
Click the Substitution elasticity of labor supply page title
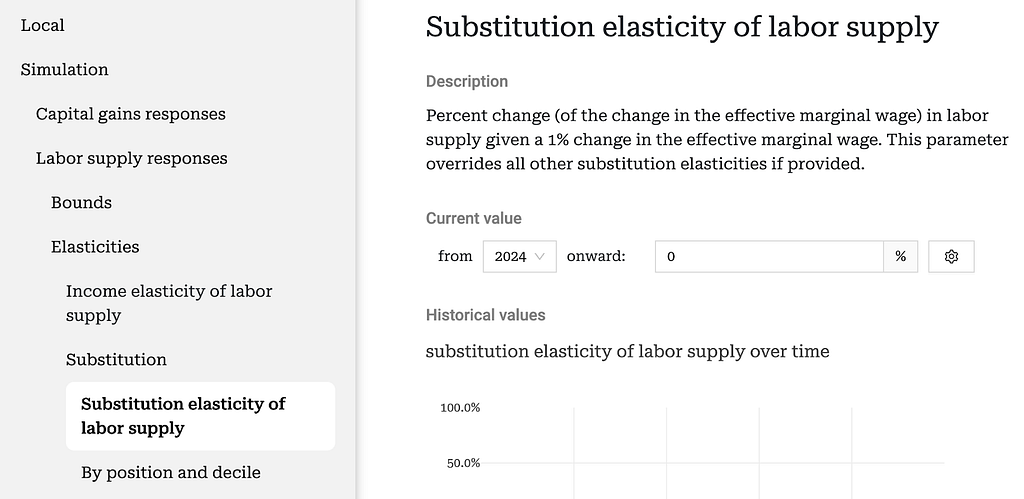[682, 27]
